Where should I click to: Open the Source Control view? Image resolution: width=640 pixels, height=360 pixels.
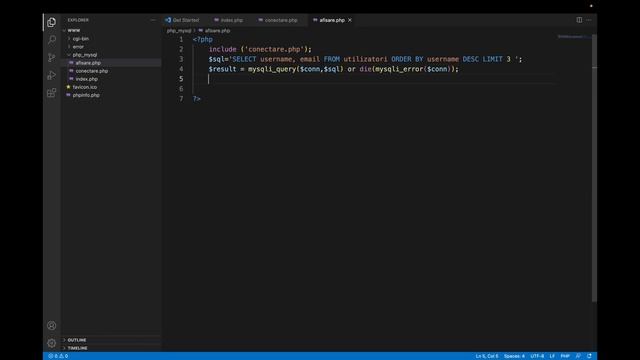tap(51, 58)
